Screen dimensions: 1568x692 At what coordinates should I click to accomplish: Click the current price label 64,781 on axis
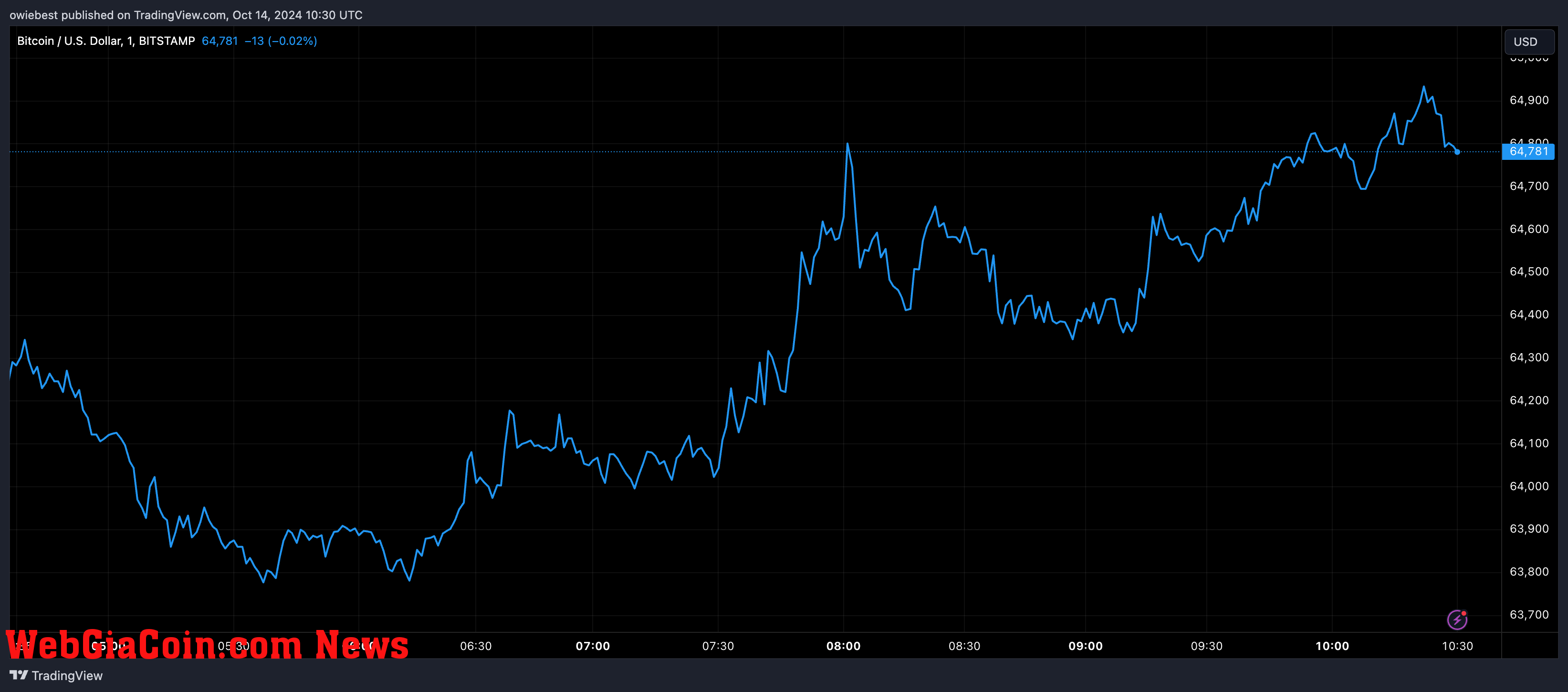(1528, 152)
